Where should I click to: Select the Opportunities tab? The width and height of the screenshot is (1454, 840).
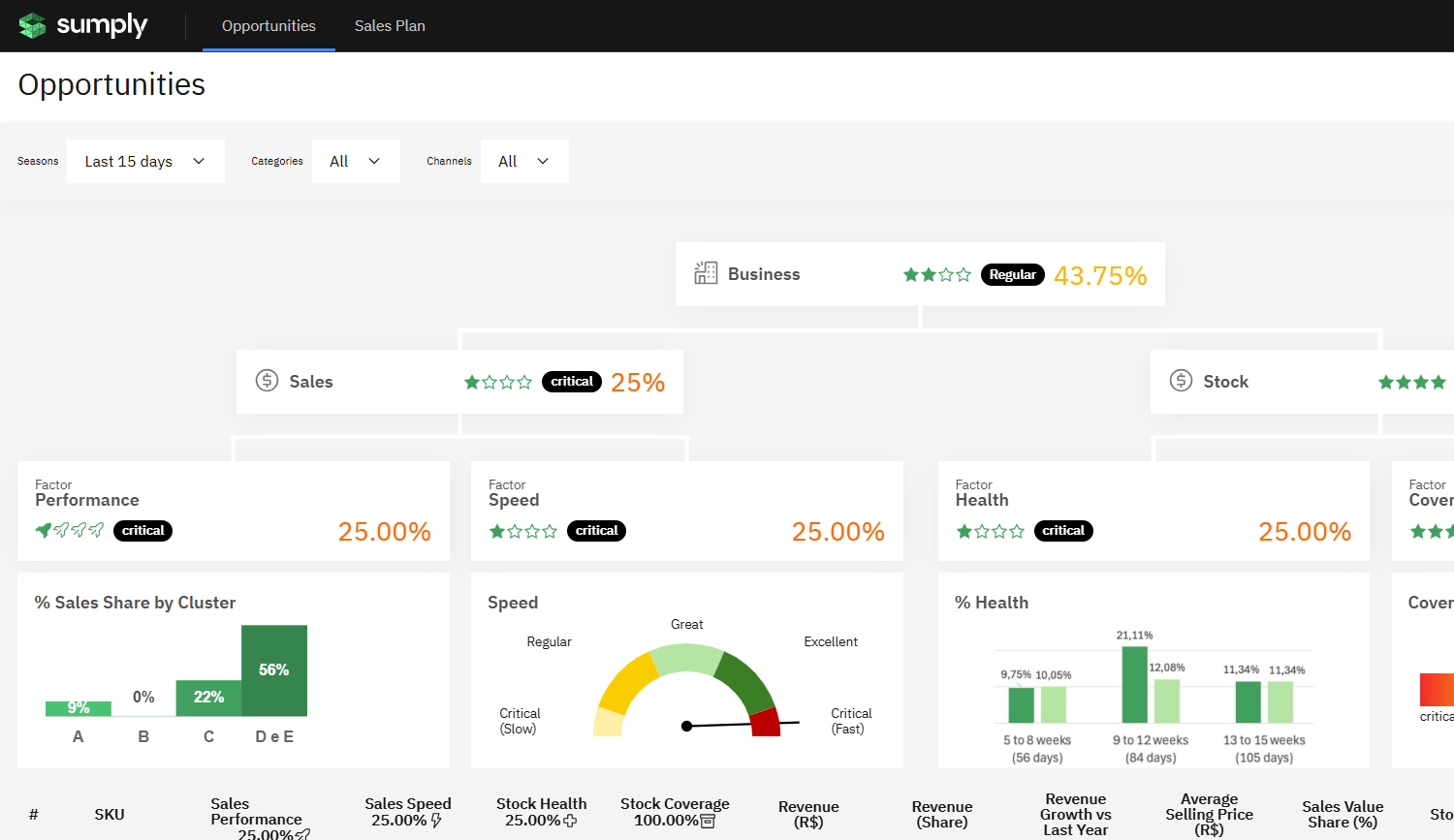pos(269,26)
